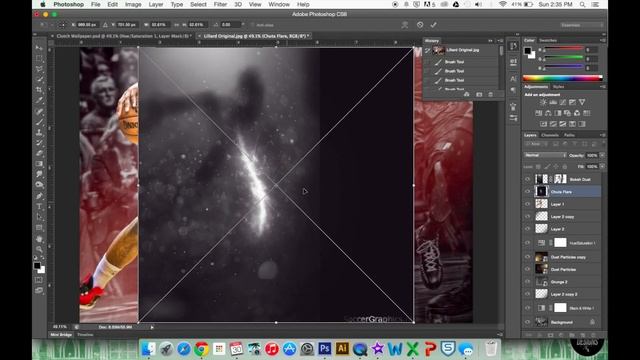Hide the Background layer
Screen dimensions: 640x360
point(527,322)
